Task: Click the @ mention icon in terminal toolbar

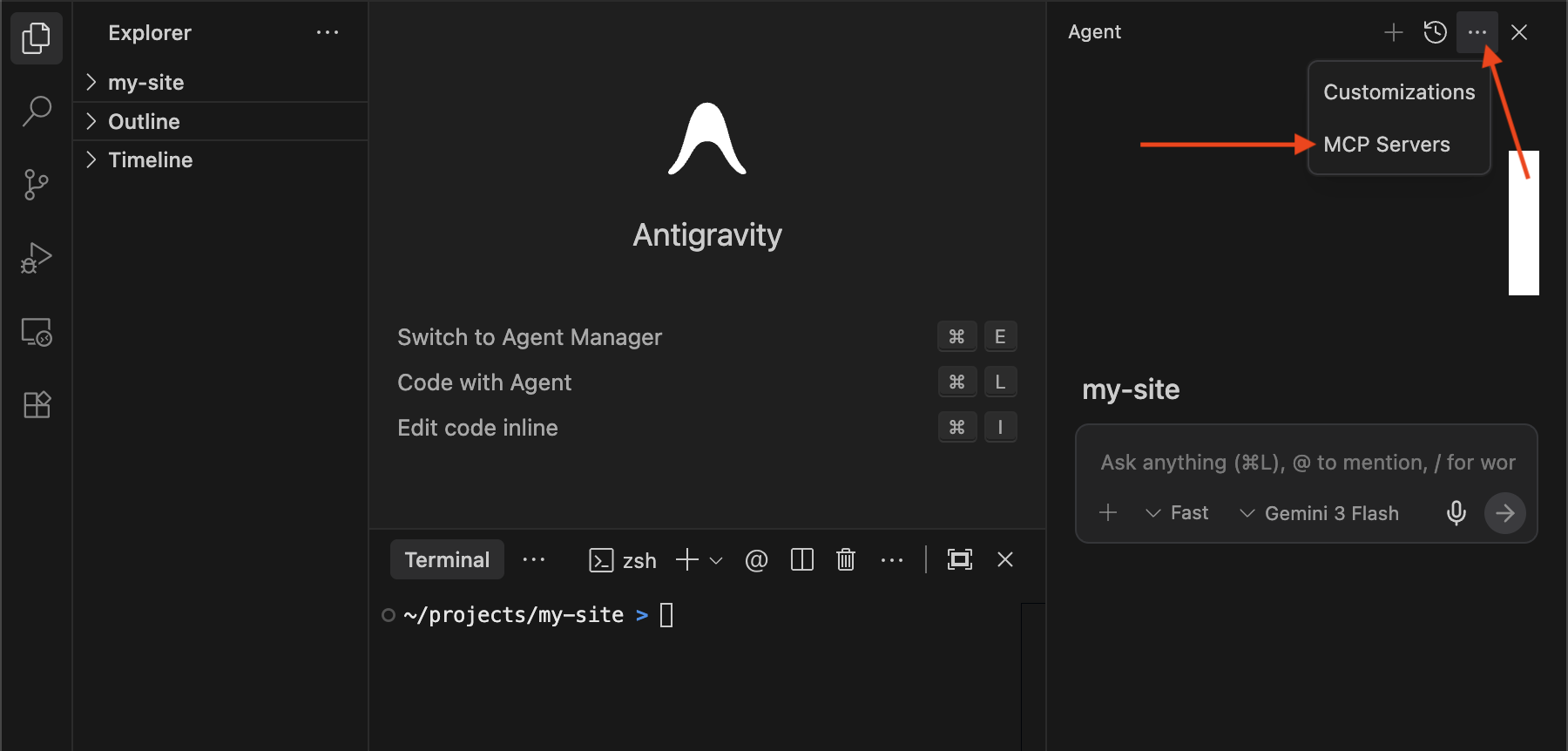Action: (756, 560)
